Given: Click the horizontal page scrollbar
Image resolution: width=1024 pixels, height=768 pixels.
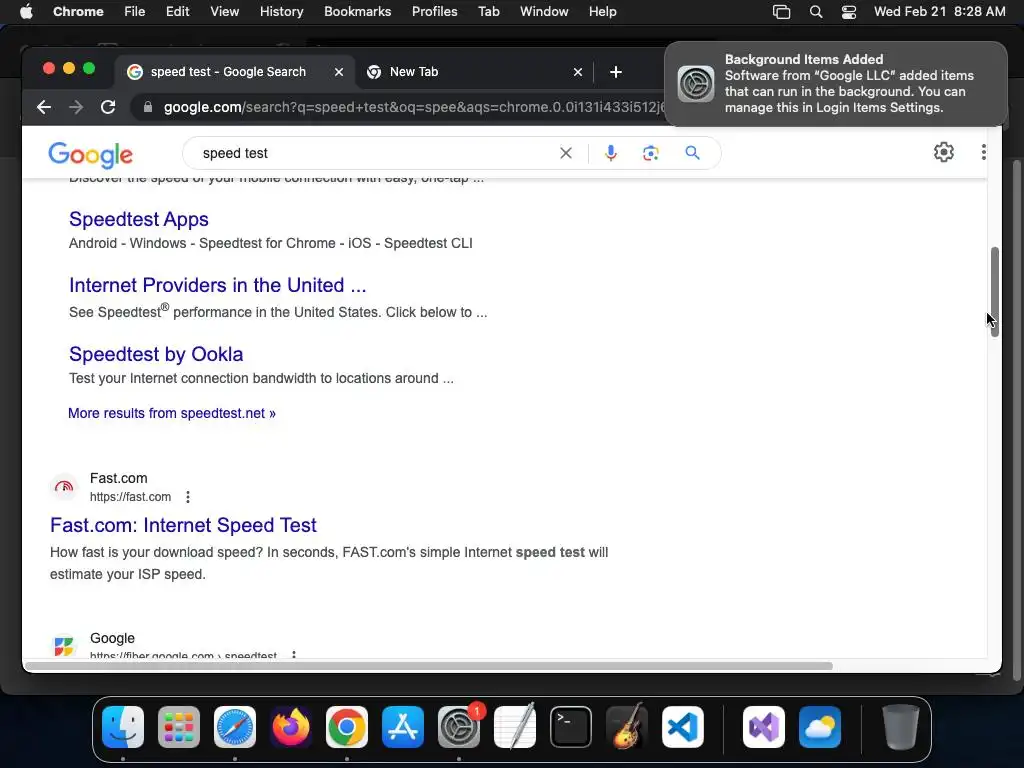Looking at the screenshot, I should point(428,666).
